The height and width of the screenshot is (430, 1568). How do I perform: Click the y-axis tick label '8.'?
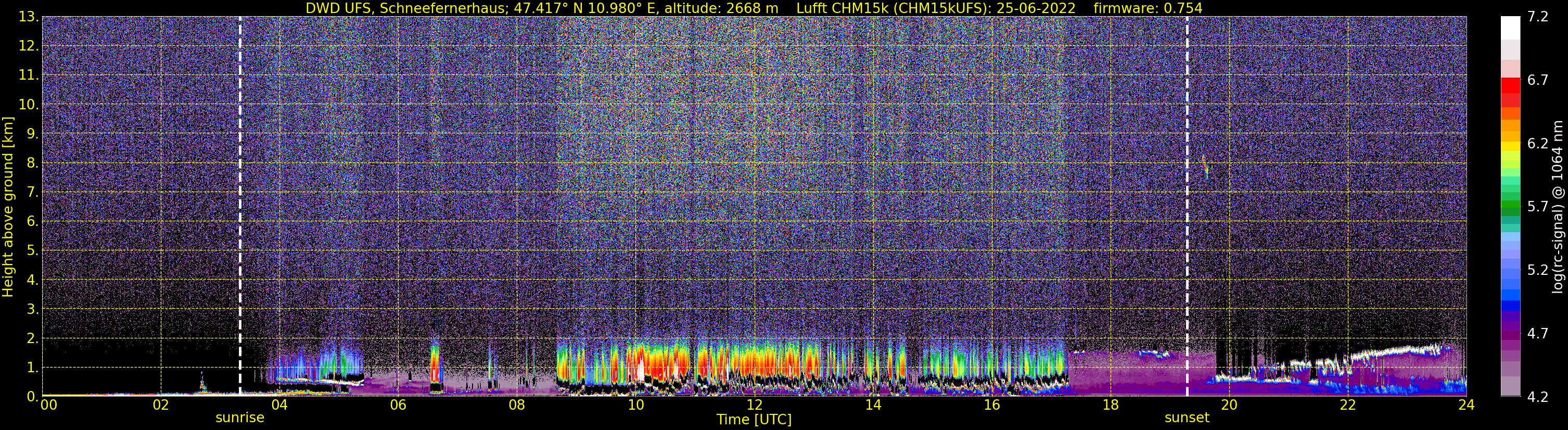[x=32, y=163]
